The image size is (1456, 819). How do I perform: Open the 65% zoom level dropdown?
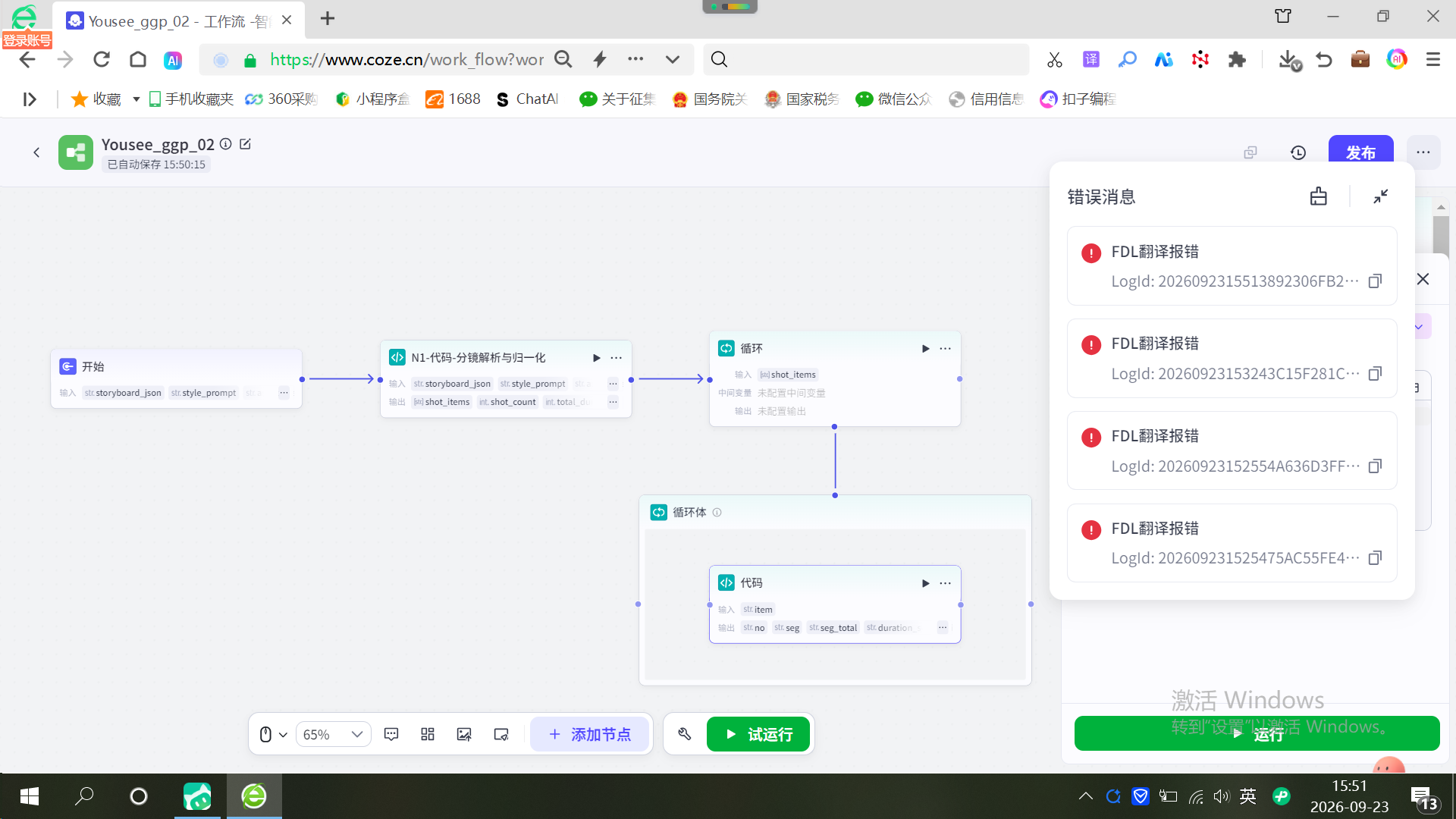[x=333, y=734]
